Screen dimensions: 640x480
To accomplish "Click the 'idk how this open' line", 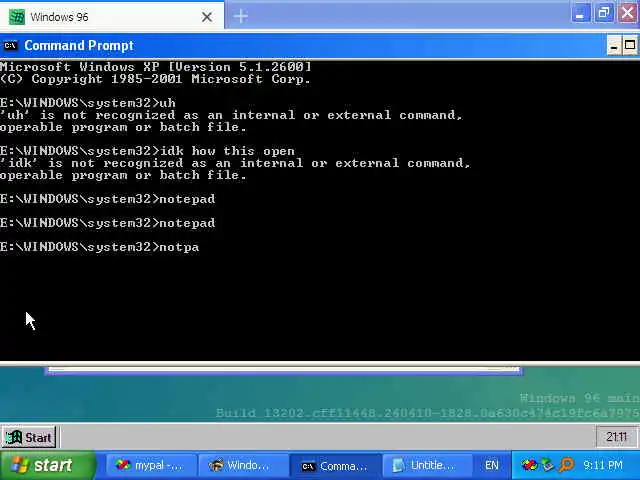I will pyautogui.click(x=147, y=151).
